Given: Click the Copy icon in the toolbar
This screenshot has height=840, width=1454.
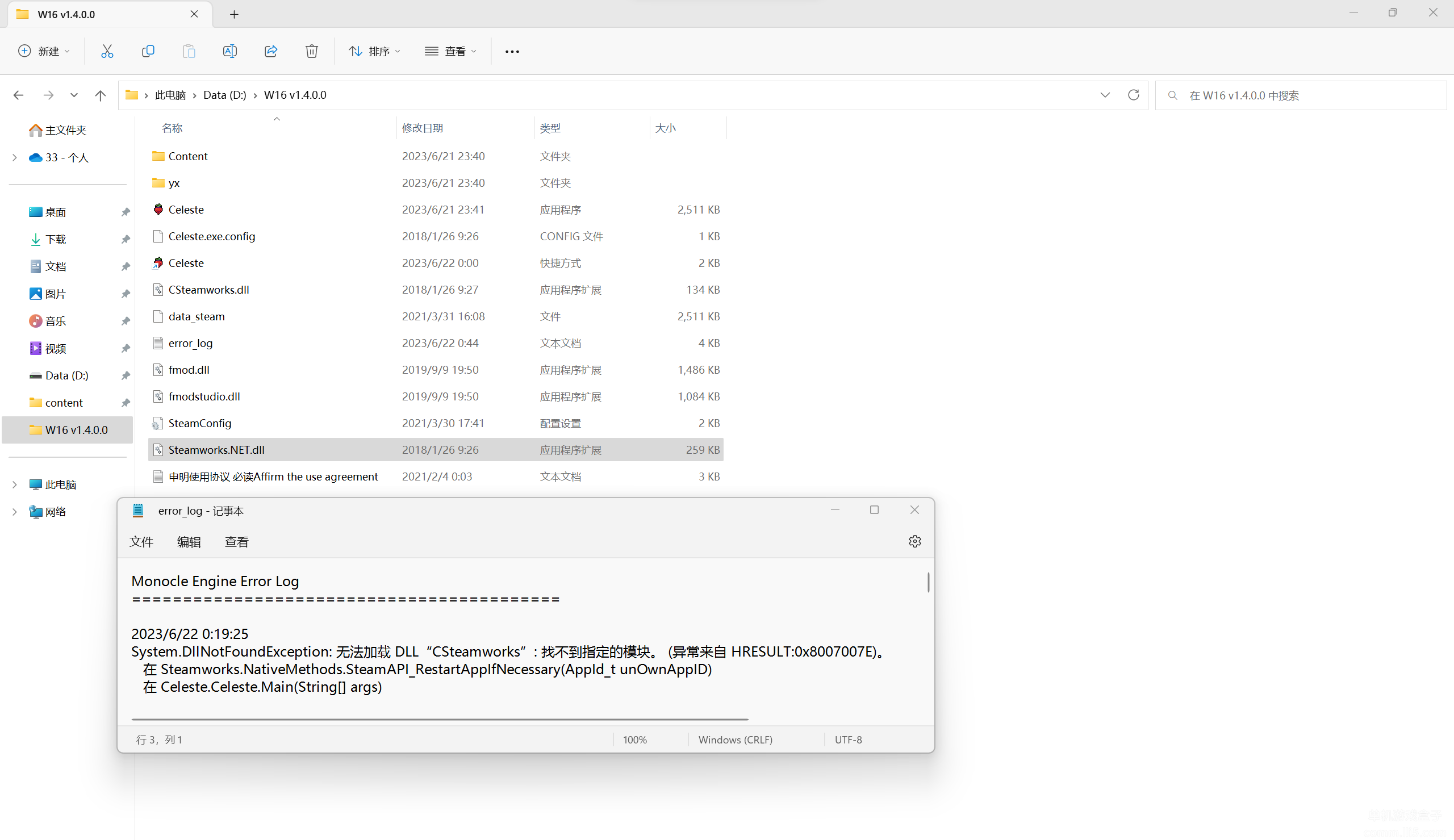Looking at the screenshot, I should pos(148,51).
